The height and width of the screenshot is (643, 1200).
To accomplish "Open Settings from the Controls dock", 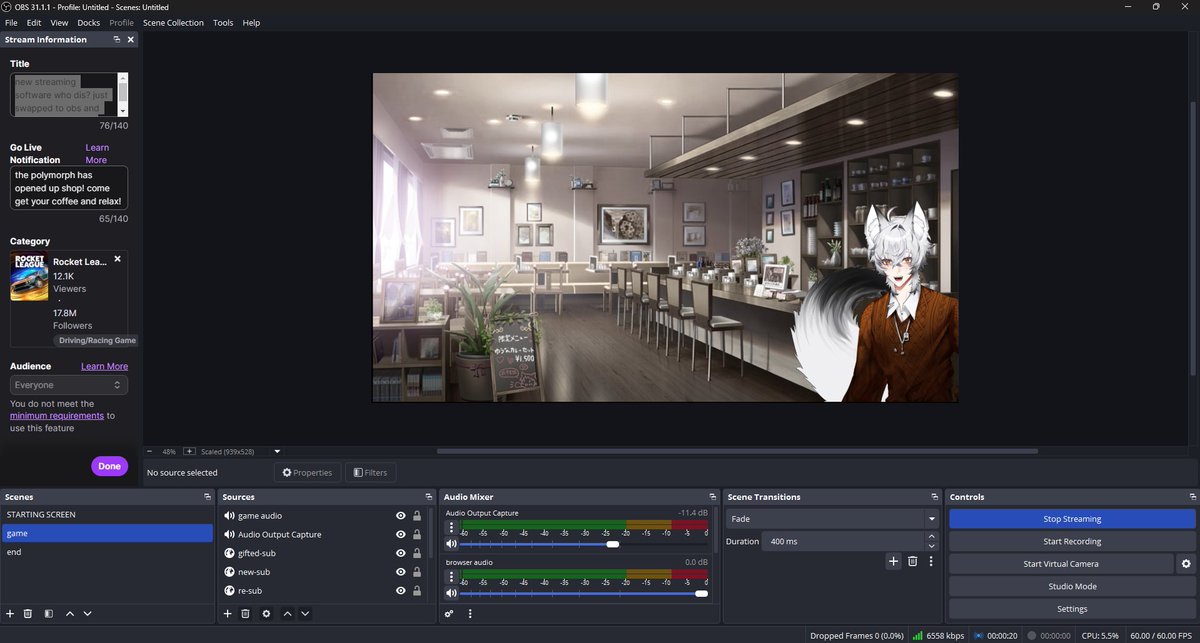I will coord(1072,609).
